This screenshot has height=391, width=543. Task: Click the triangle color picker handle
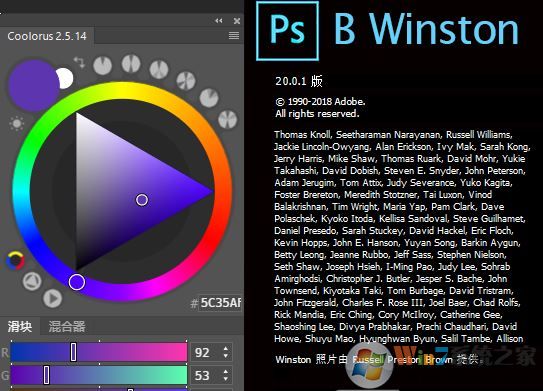tap(142, 200)
